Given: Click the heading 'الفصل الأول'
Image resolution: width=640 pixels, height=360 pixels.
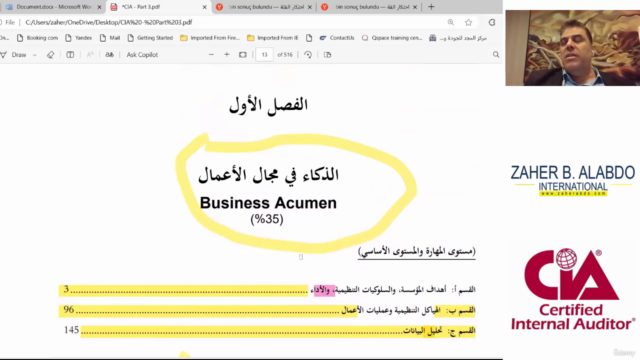Looking at the screenshot, I should click(268, 105).
